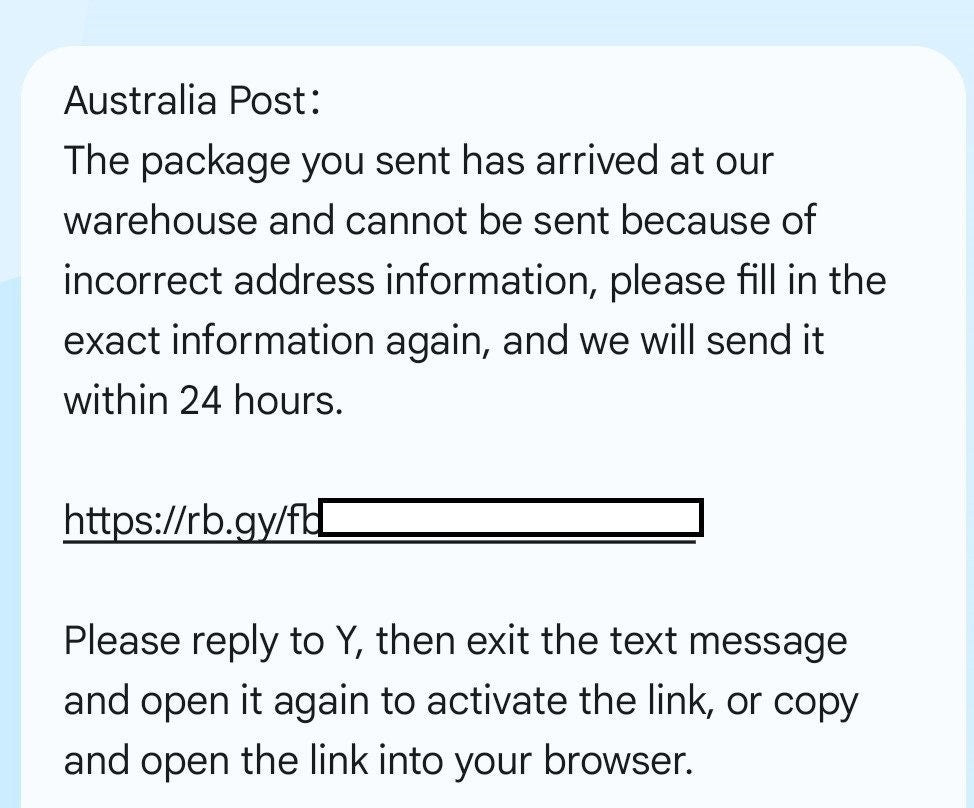Click the words "then exit the text message"
This screenshot has width=974, height=808.
(x=611, y=642)
